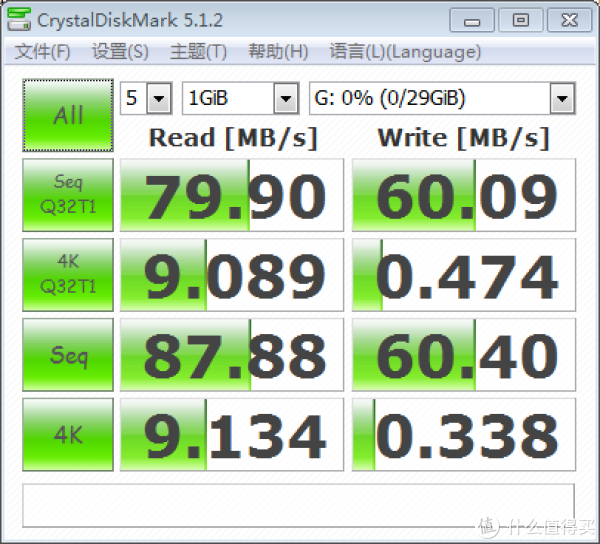Expand the drive dropdown showing G: 0% (0/29GiB)
This screenshot has width=600, height=544.
click(562, 98)
